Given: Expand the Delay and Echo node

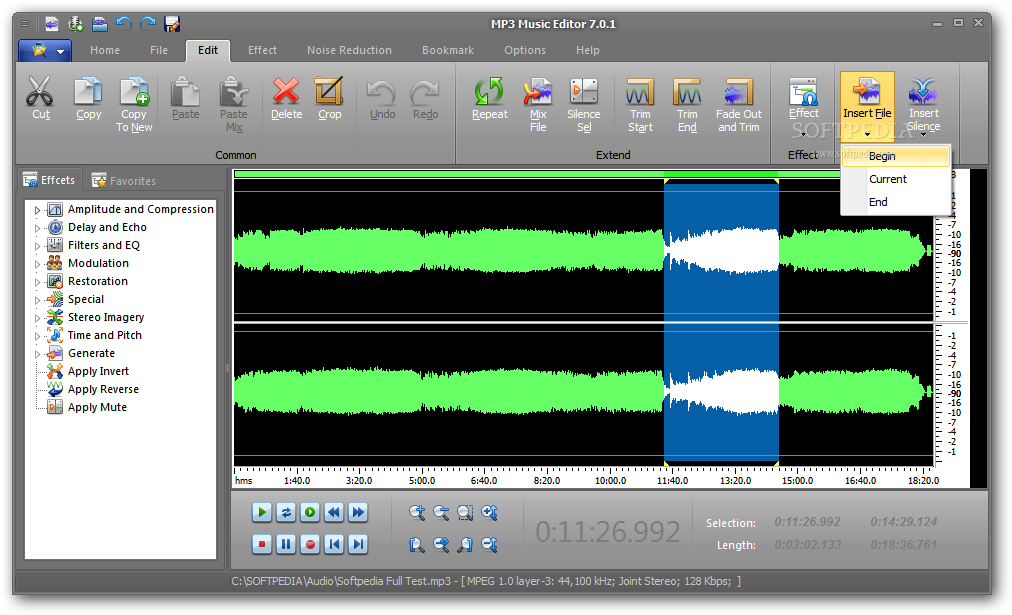Looking at the screenshot, I should (37, 228).
